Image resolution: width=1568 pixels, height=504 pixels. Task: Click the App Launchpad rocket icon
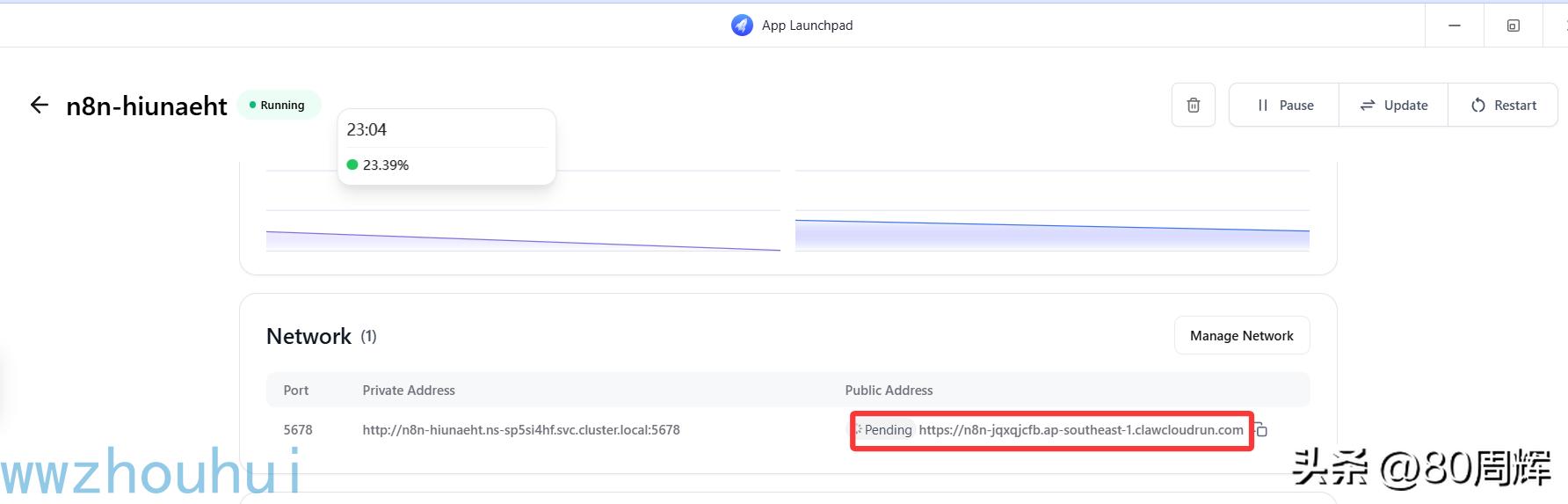742,26
